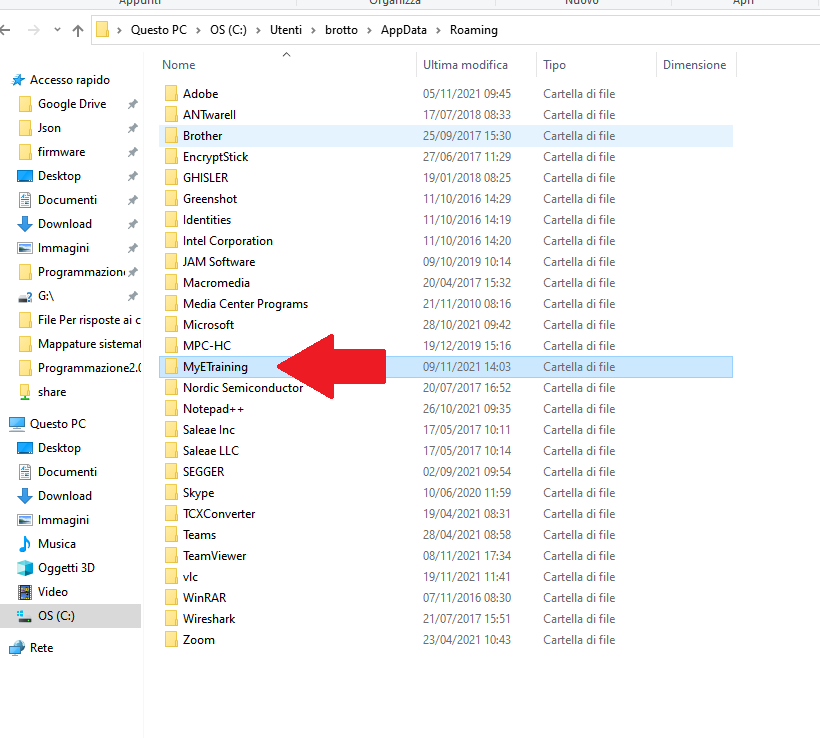Viewport: 820px width, 738px height.
Task: Go up one folder level with Up arrow
Action: (x=77, y=30)
